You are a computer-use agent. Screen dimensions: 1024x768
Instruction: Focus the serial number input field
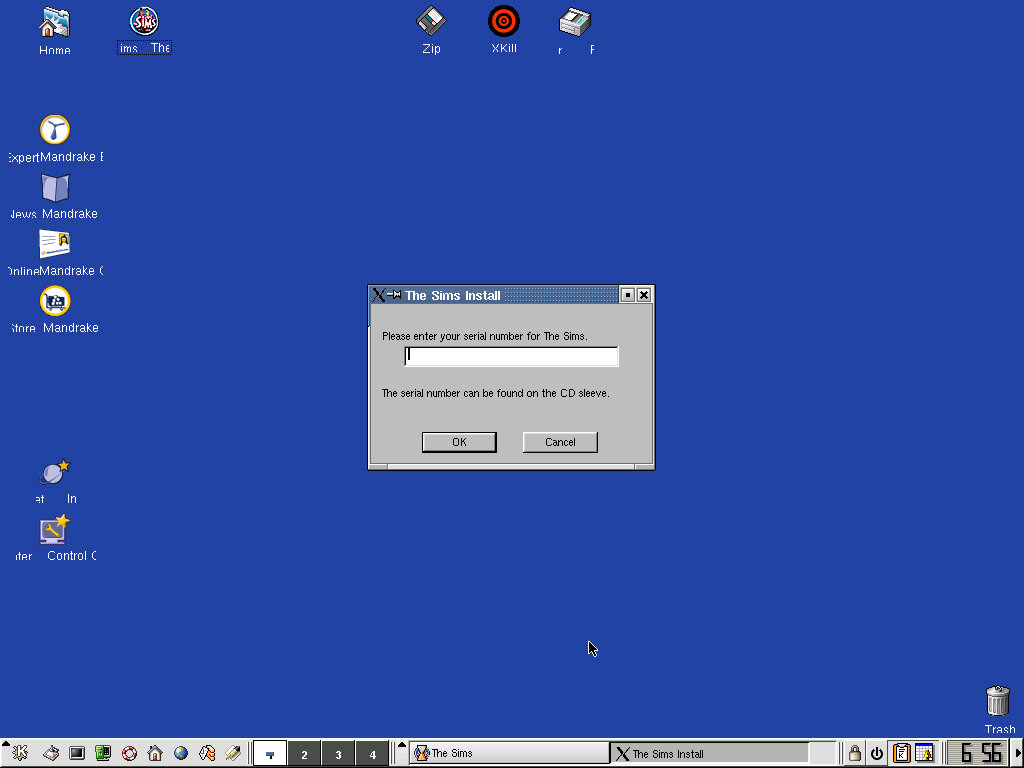[x=511, y=356]
